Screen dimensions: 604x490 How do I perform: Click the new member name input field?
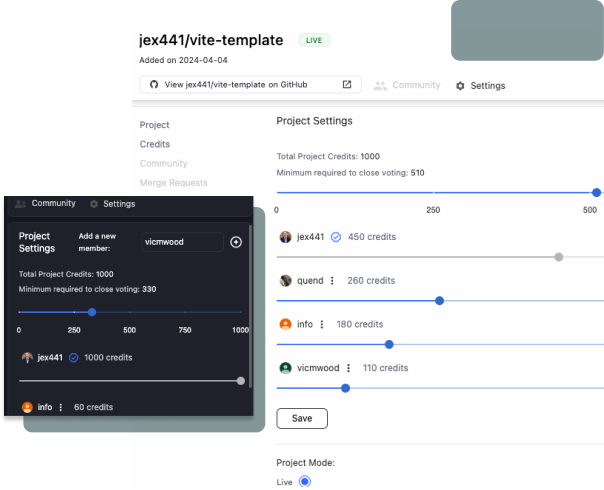pos(181,242)
